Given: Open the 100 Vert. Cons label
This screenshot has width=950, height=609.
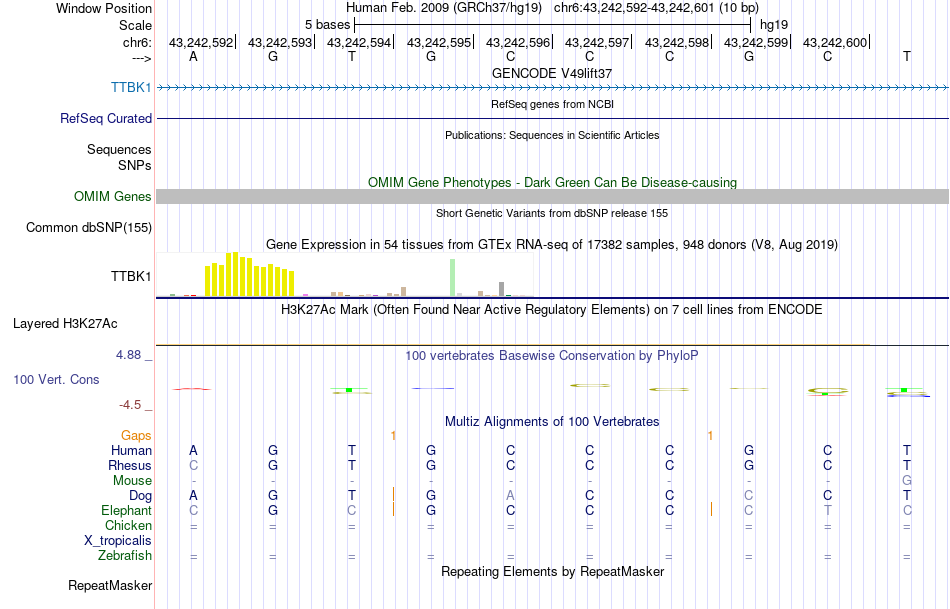Looking at the screenshot, I should 56,379.
